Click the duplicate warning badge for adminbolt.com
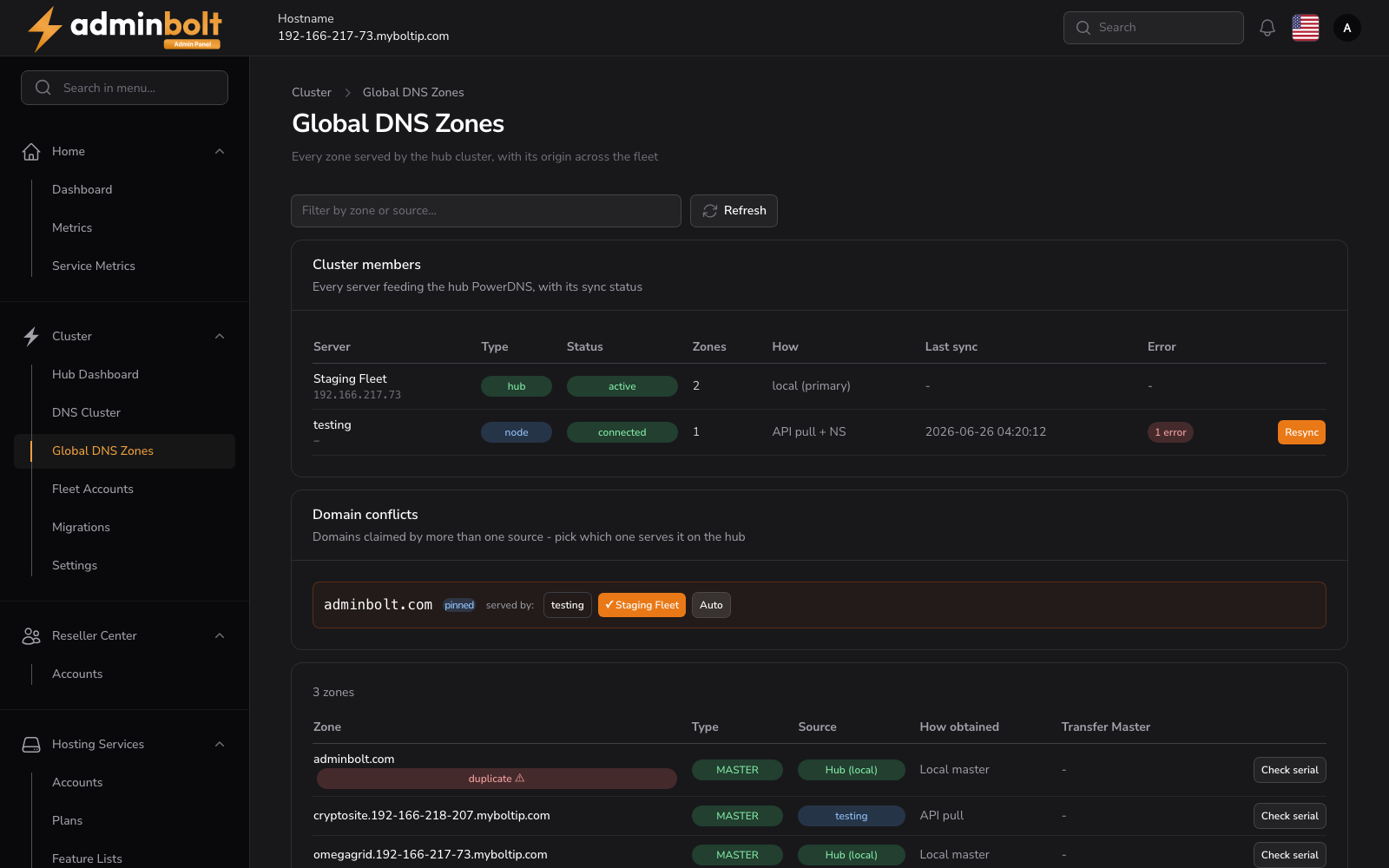This screenshot has width=1389, height=868. 497,779
